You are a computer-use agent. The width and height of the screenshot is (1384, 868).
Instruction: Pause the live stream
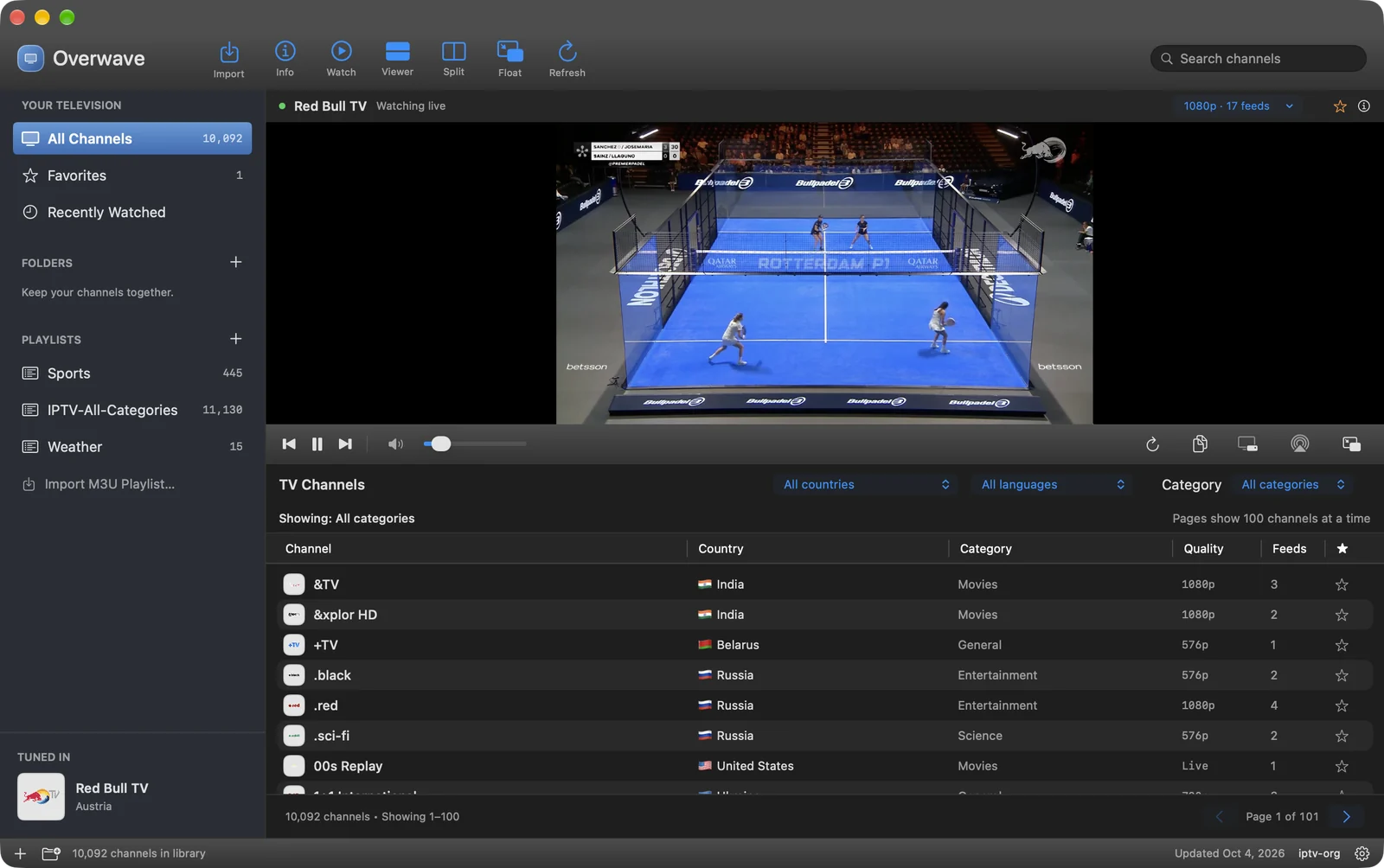(x=317, y=444)
